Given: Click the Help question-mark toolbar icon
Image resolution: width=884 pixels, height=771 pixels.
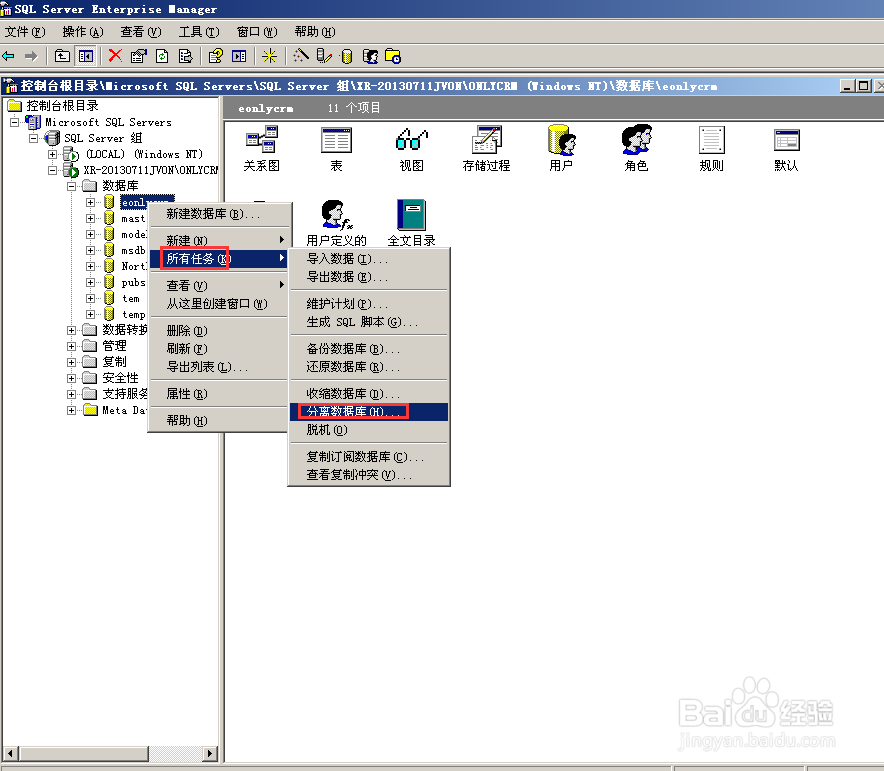Looking at the screenshot, I should tap(215, 56).
